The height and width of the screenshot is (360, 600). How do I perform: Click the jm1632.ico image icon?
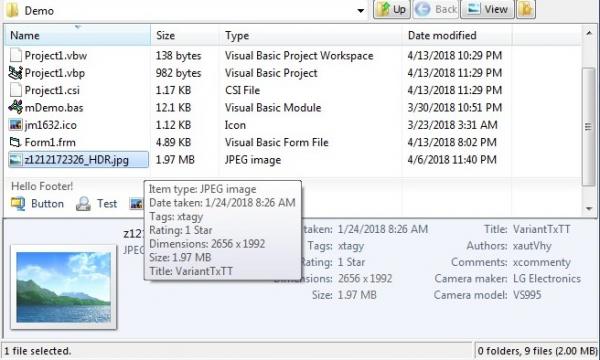(16, 125)
